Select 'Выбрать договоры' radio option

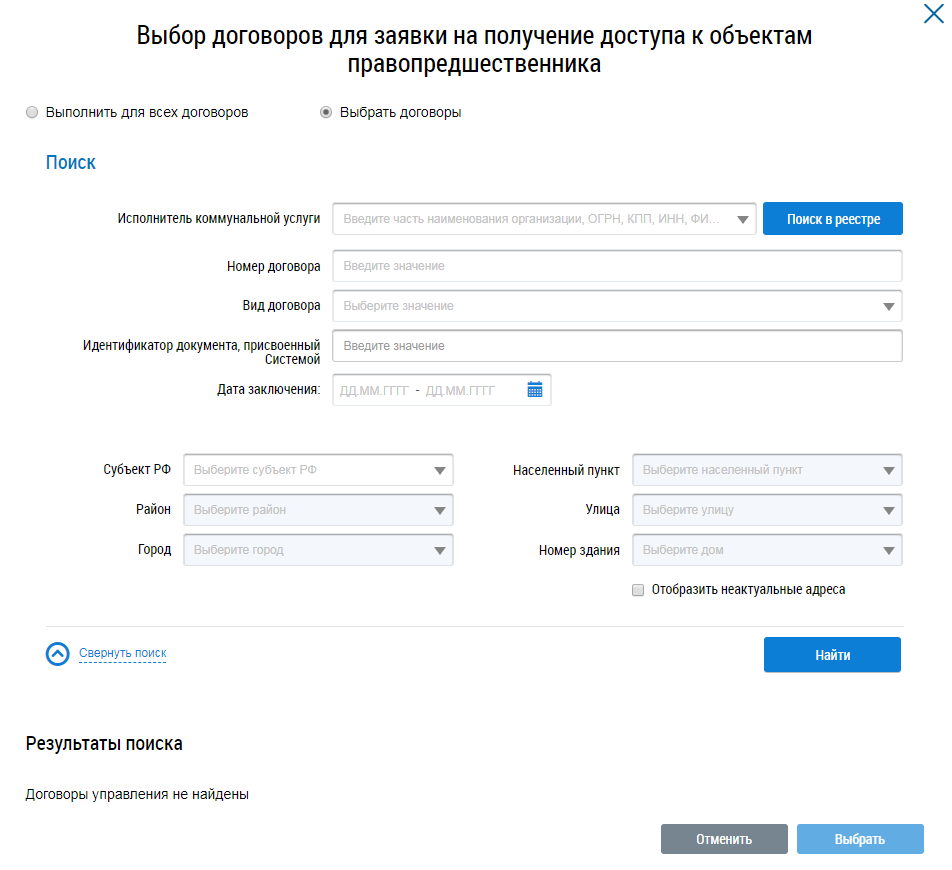point(326,113)
